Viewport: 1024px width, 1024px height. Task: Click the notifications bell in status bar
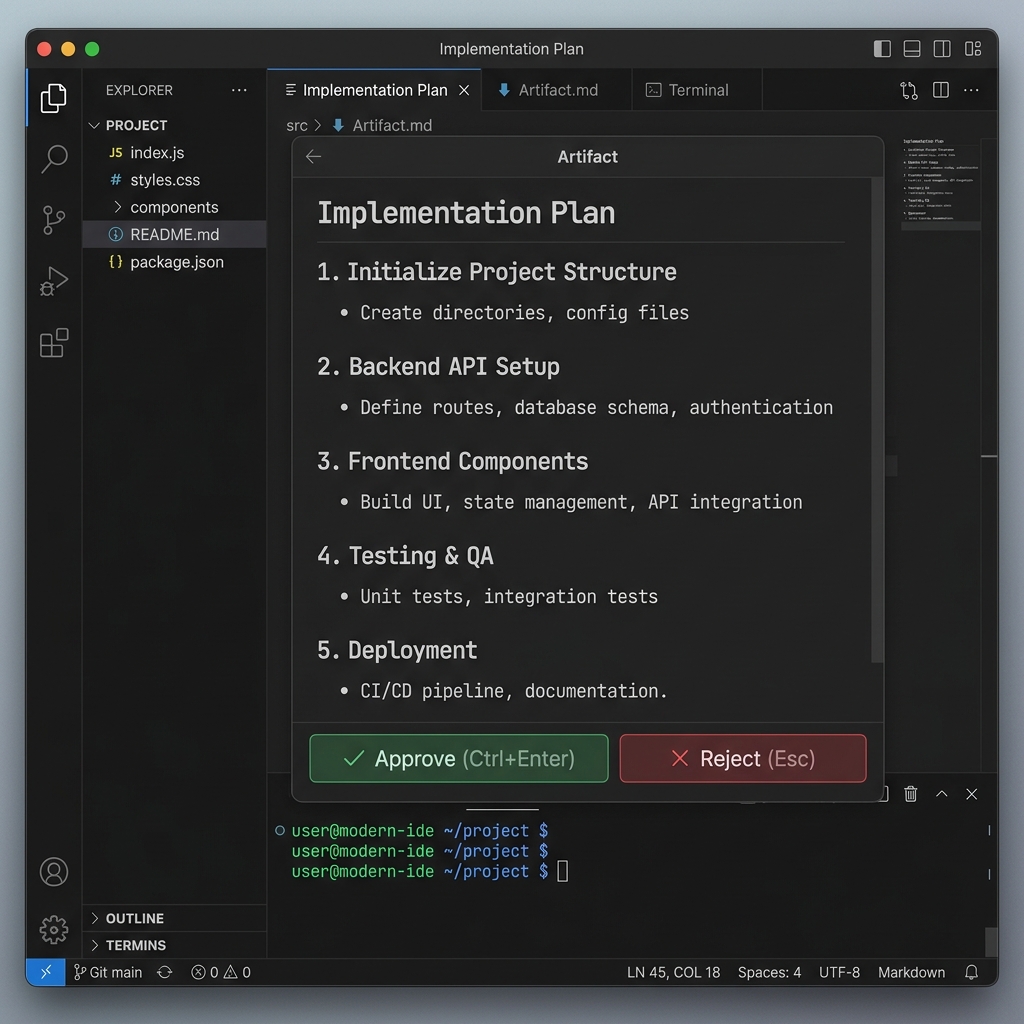coord(971,972)
